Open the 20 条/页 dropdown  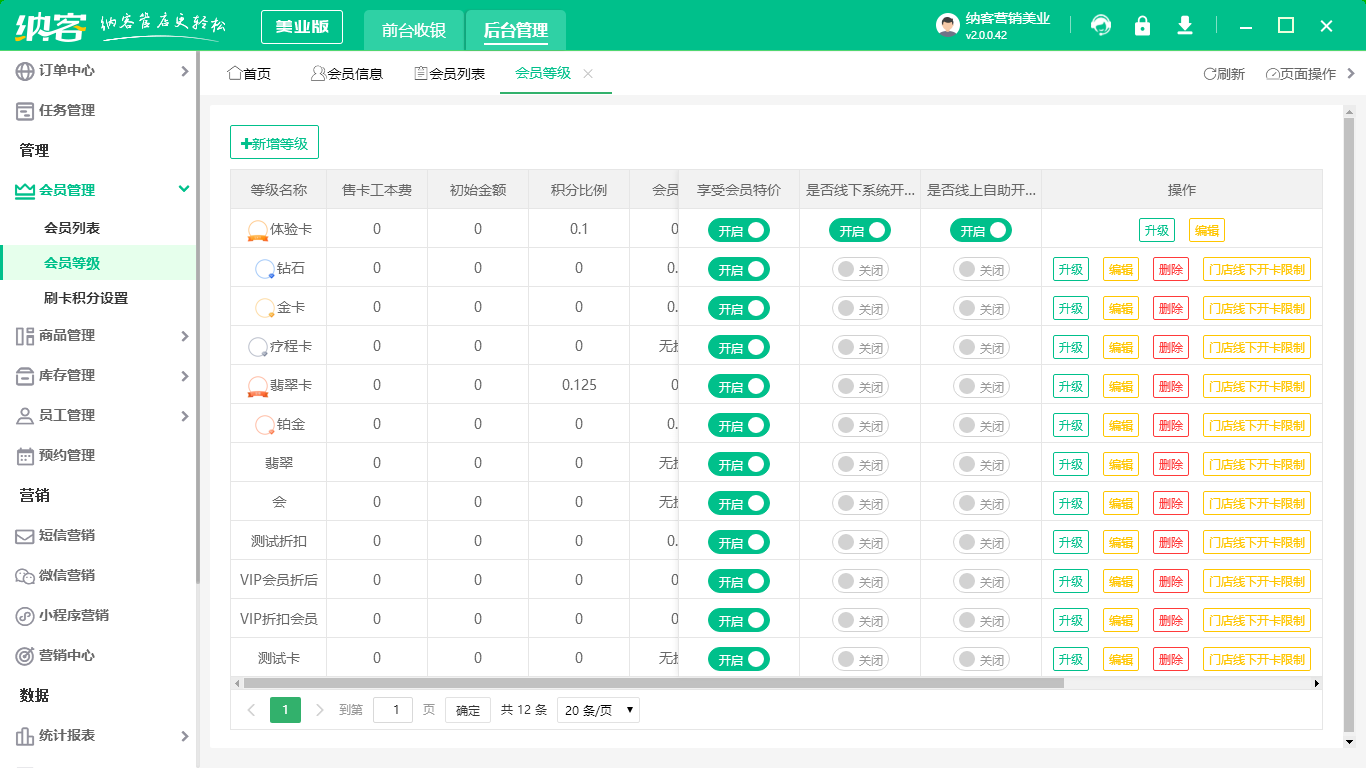coord(598,709)
